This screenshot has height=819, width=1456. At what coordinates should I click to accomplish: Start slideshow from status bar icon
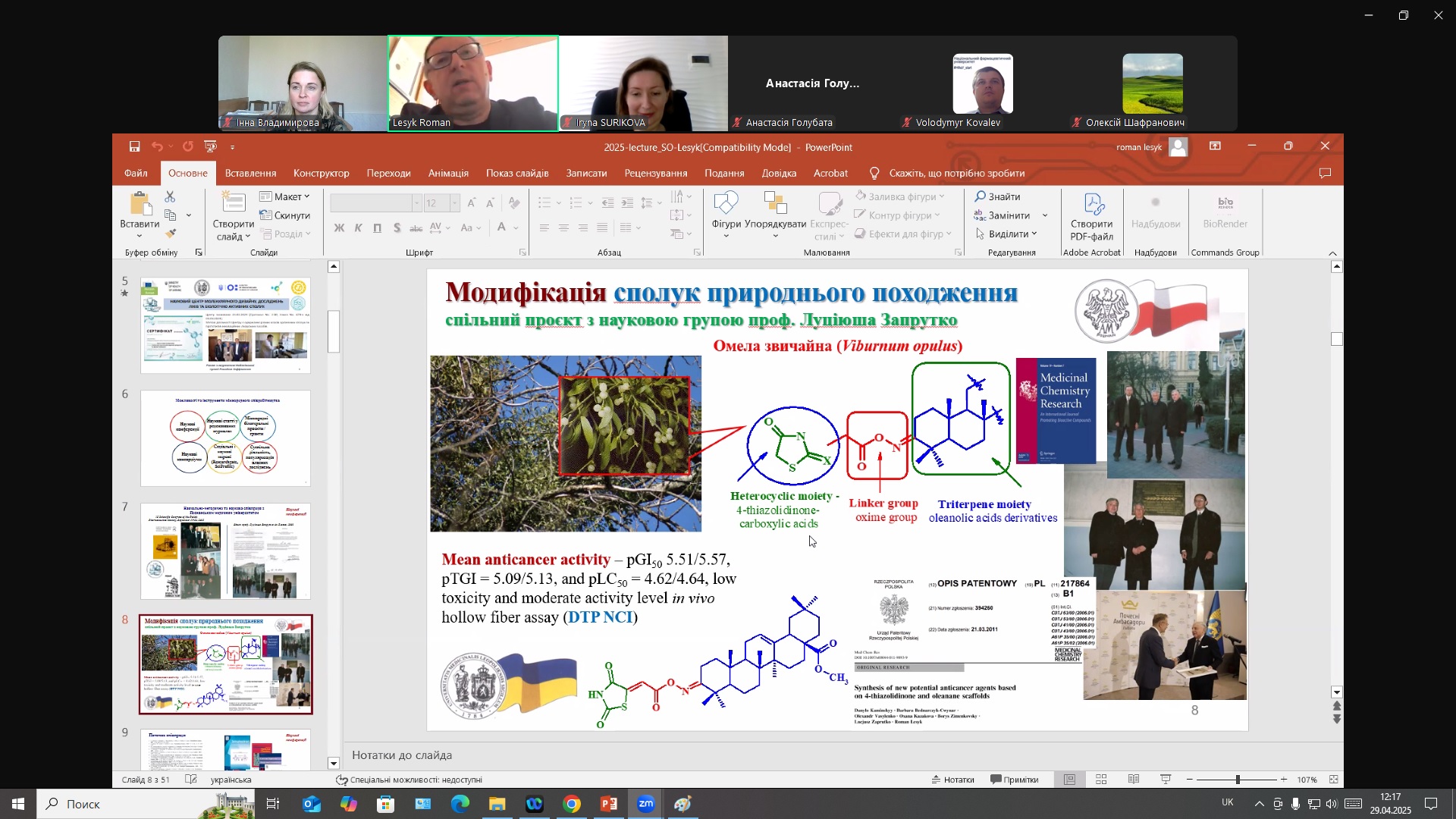(1166, 780)
